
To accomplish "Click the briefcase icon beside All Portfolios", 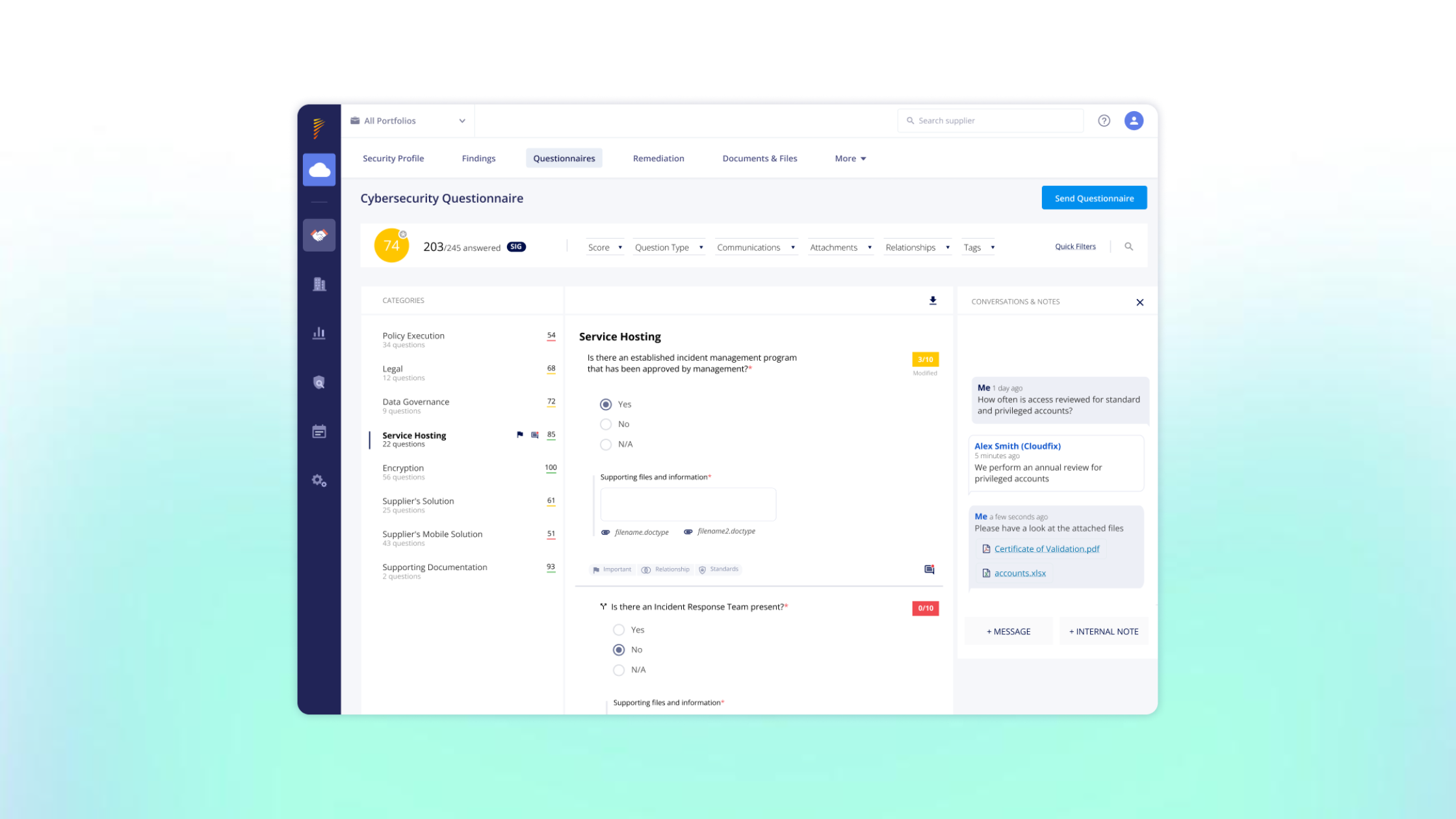I will tap(355, 120).
